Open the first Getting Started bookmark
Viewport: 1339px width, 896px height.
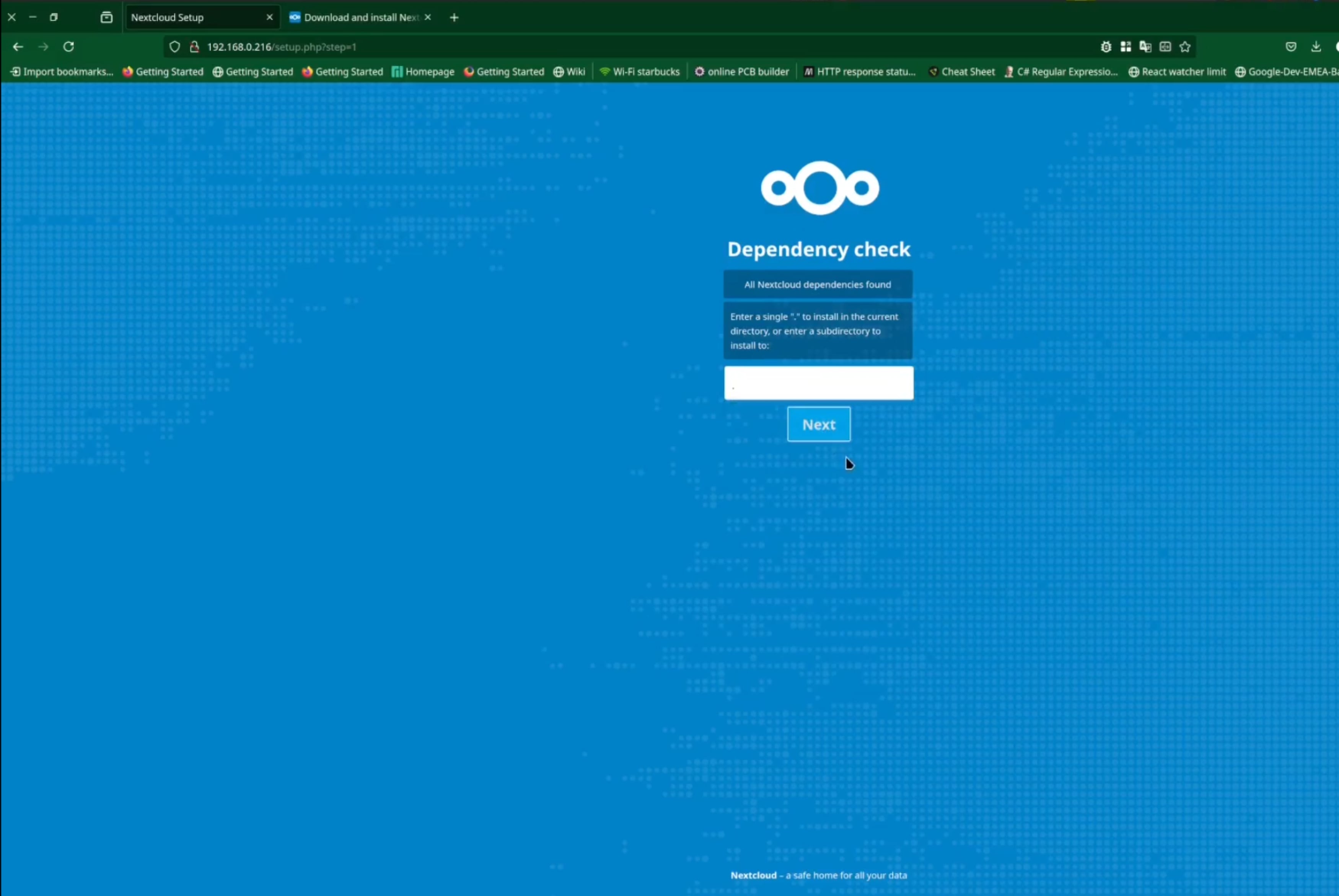[163, 72]
